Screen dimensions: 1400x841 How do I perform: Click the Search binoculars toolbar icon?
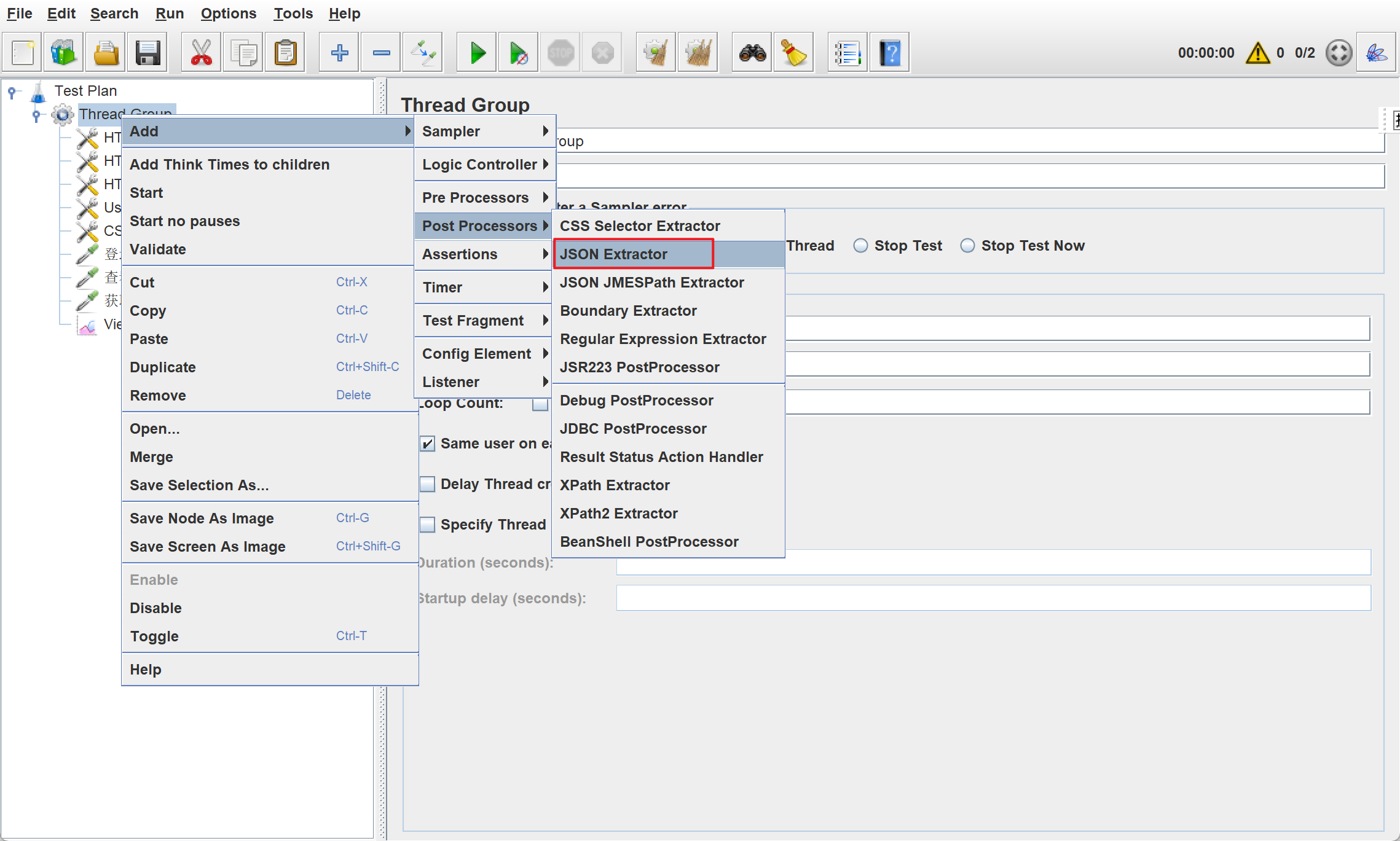point(752,53)
